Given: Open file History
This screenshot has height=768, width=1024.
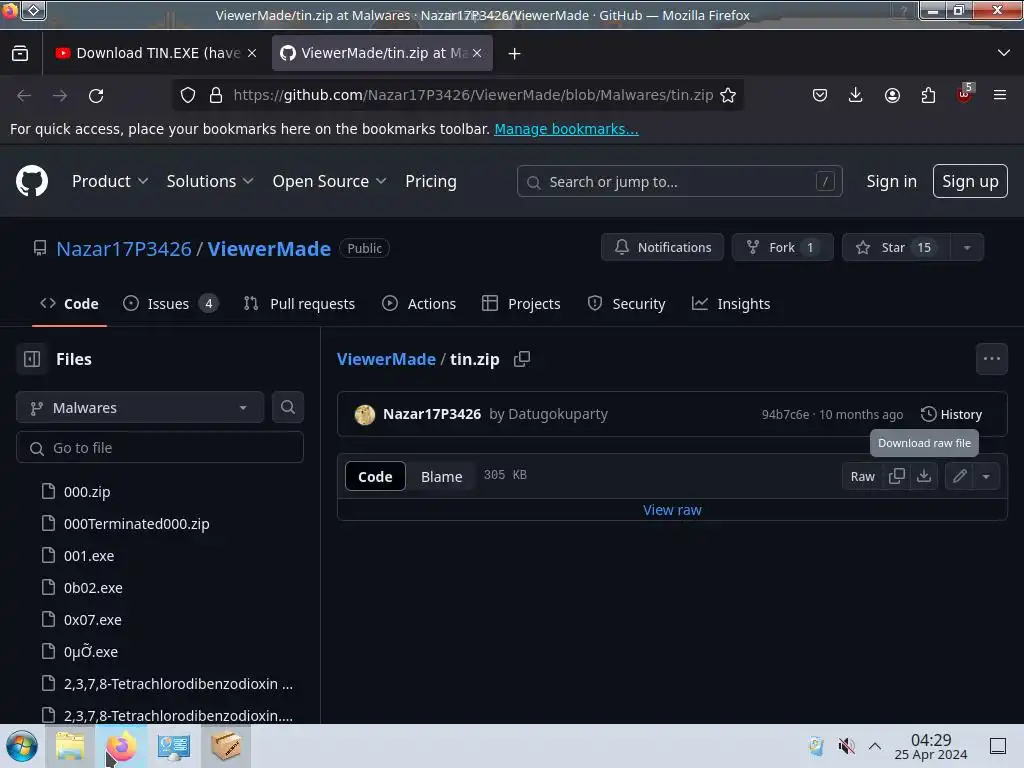Looking at the screenshot, I should point(951,414).
